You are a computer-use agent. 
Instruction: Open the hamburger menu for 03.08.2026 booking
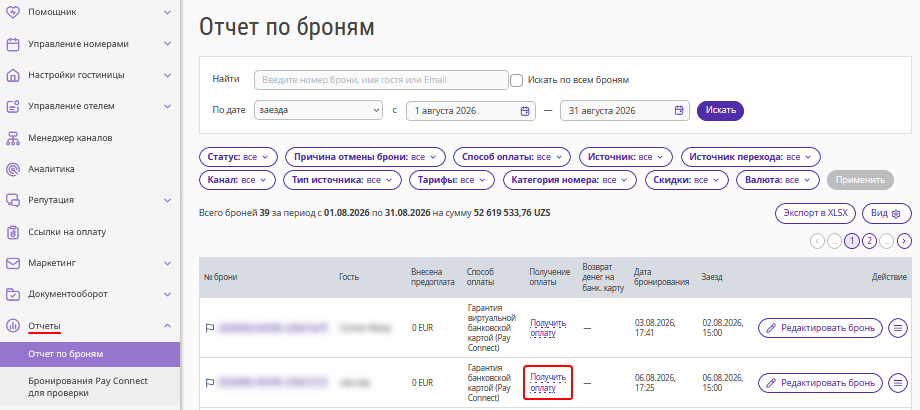(x=897, y=328)
